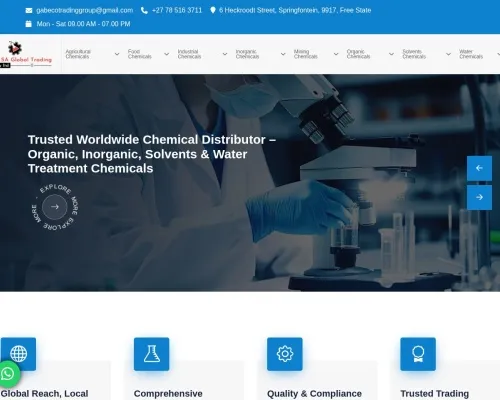This screenshot has height=400, width=500.
Task: Expand Inorganic Chemicals dropdown chevron
Action: (x=283, y=54)
